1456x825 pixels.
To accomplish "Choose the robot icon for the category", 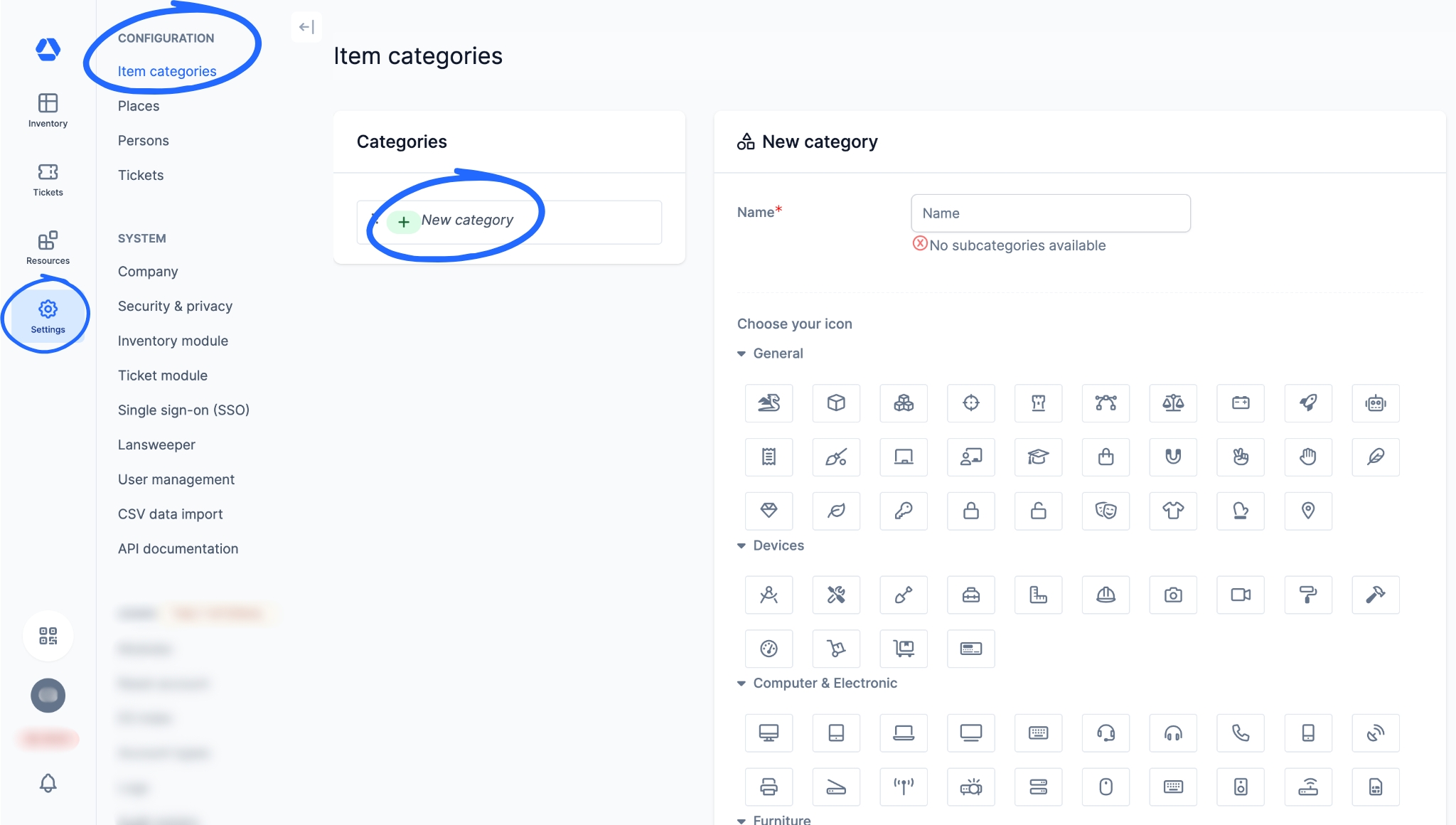I will 1375,403.
